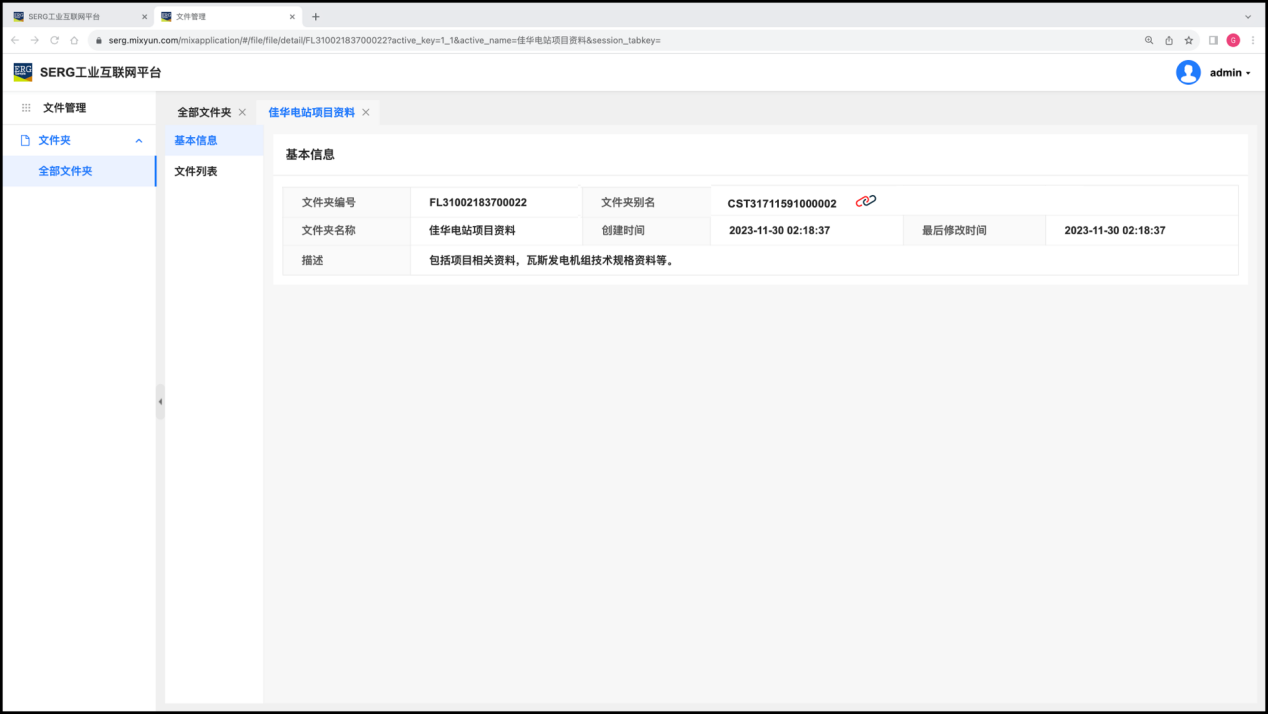Collapse the 文件夹 menu group
The height and width of the screenshot is (714, 1268).
click(x=139, y=141)
